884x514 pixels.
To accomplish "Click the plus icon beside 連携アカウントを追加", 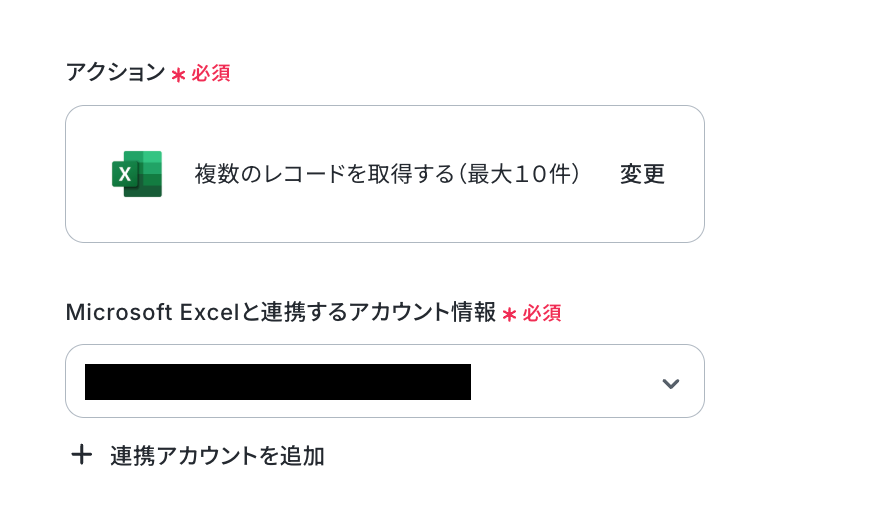I will 82,454.
